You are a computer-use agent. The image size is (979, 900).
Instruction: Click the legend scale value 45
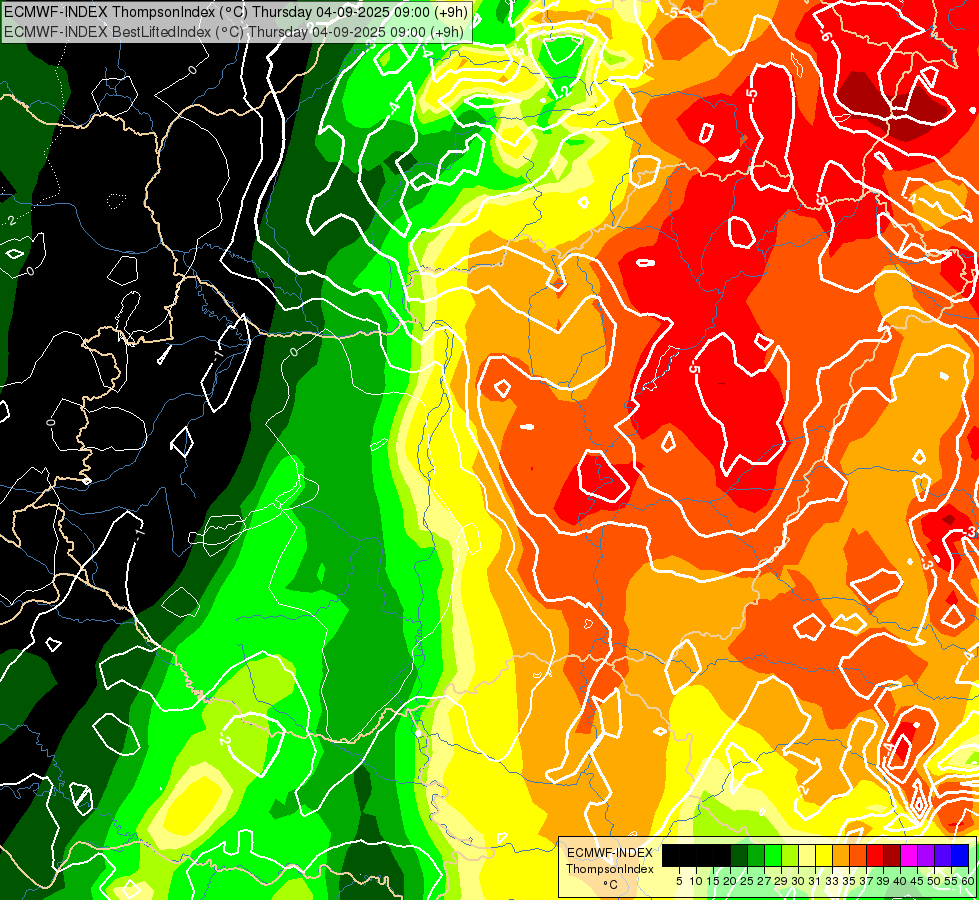(x=917, y=881)
